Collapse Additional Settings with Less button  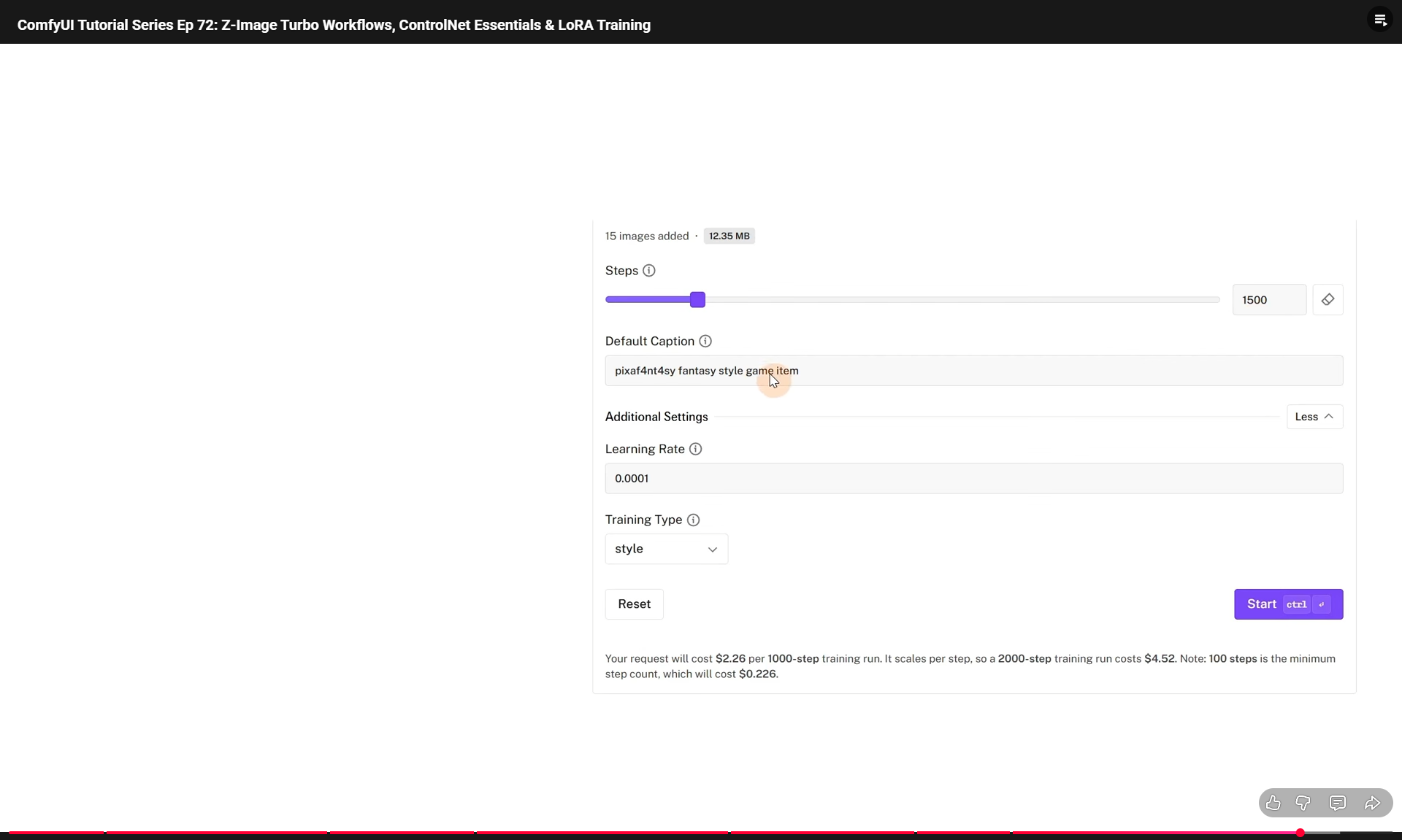[x=1314, y=417]
